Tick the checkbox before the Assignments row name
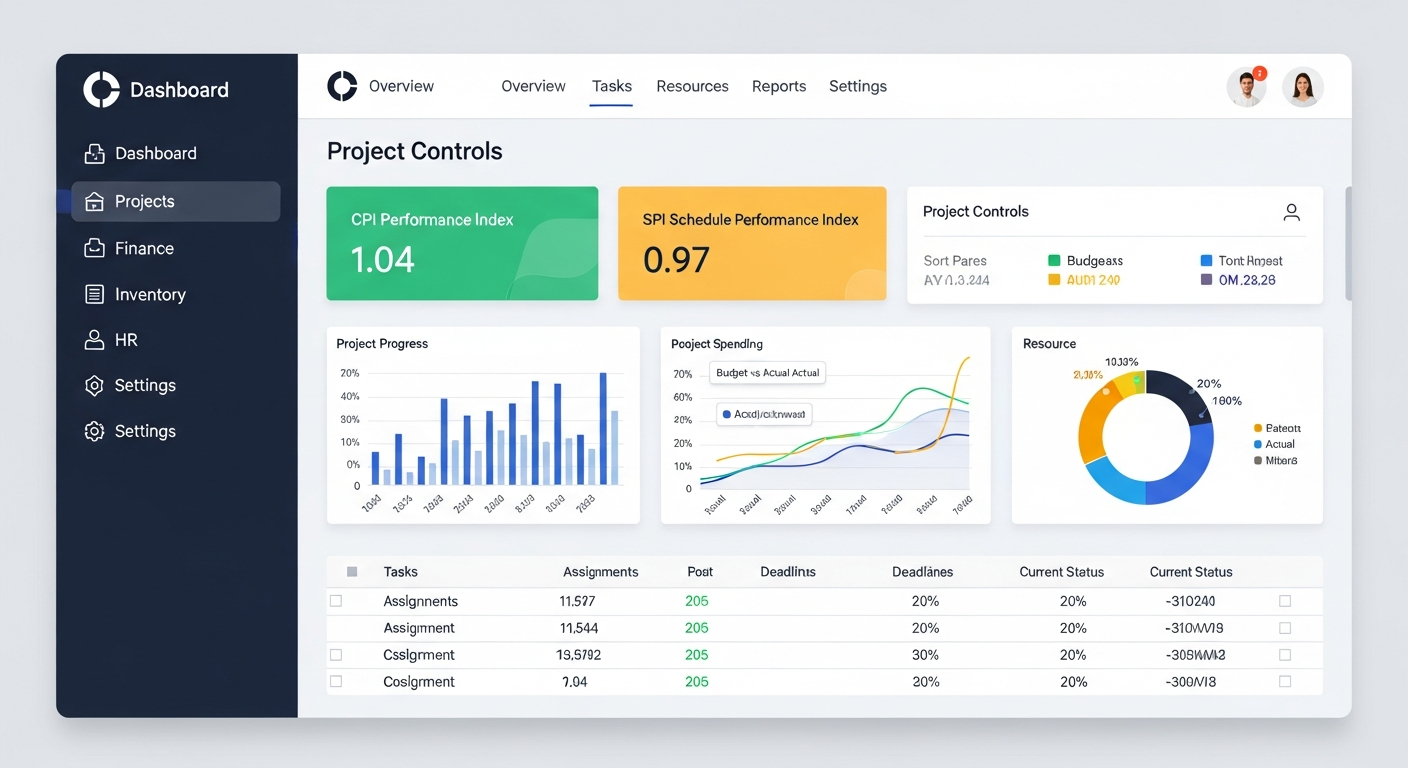The height and width of the screenshot is (768, 1408). pyautogui.click(x=336, y=601)
